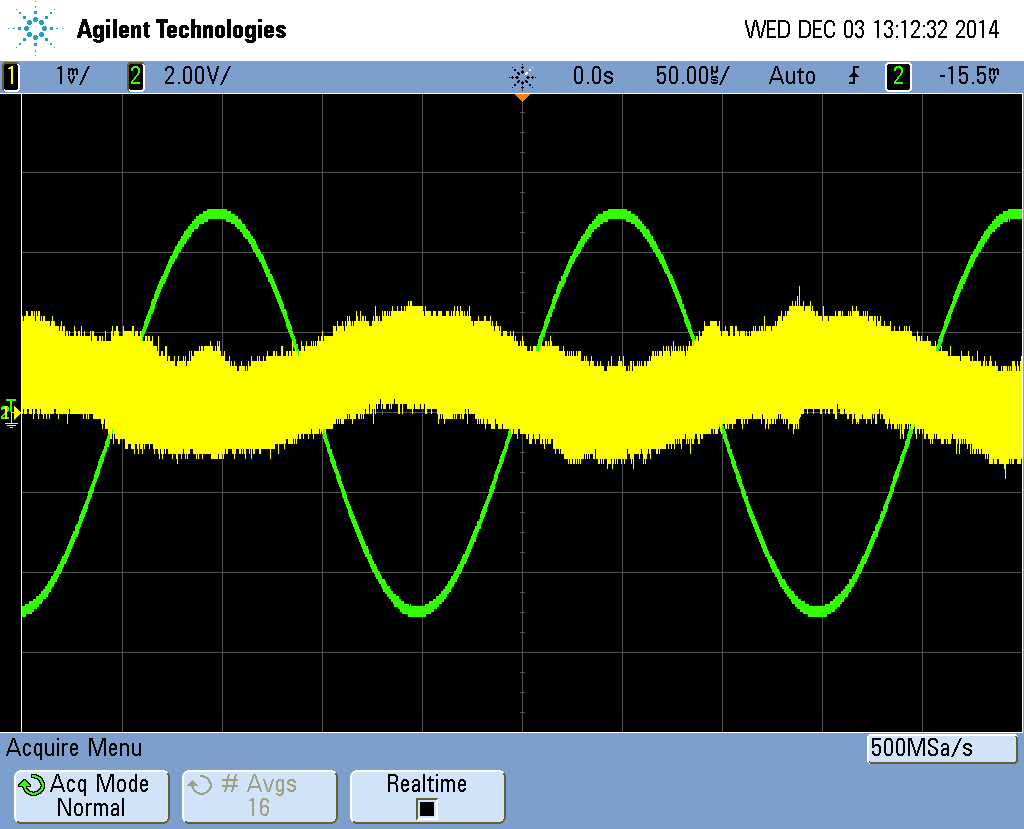Select the green channel 2 indicator badge
1024x829 pixels.
pyautogui.click(x=135, y=76)
